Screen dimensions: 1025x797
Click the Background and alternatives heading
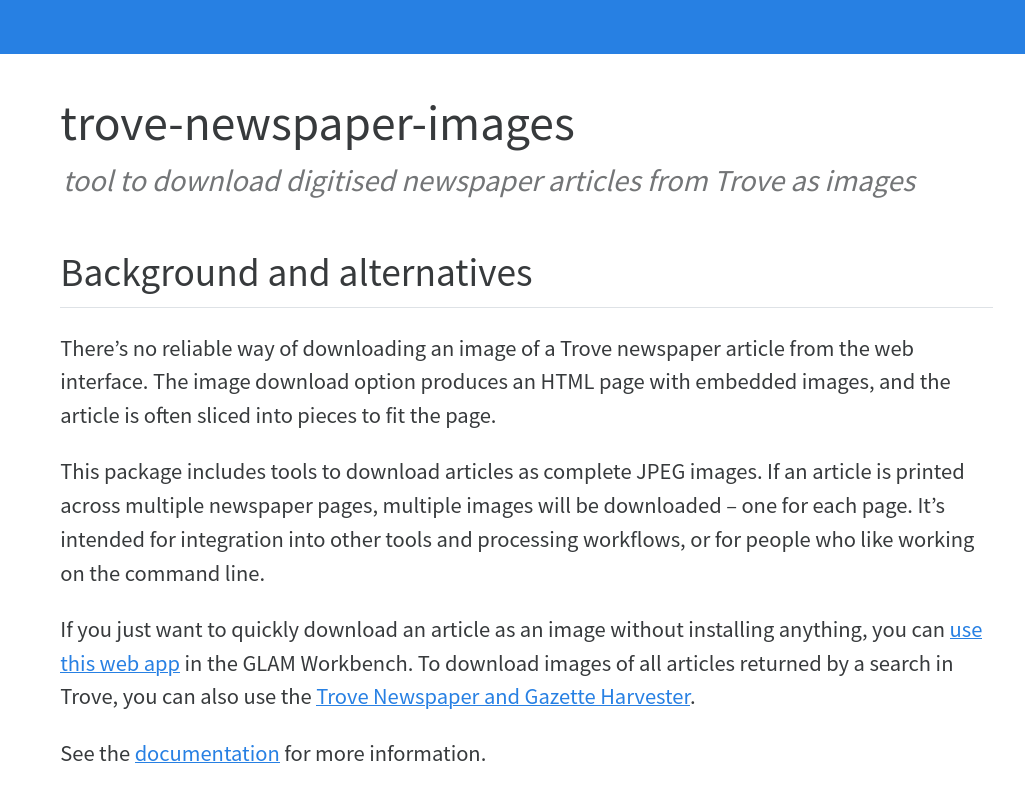point(296,273)
